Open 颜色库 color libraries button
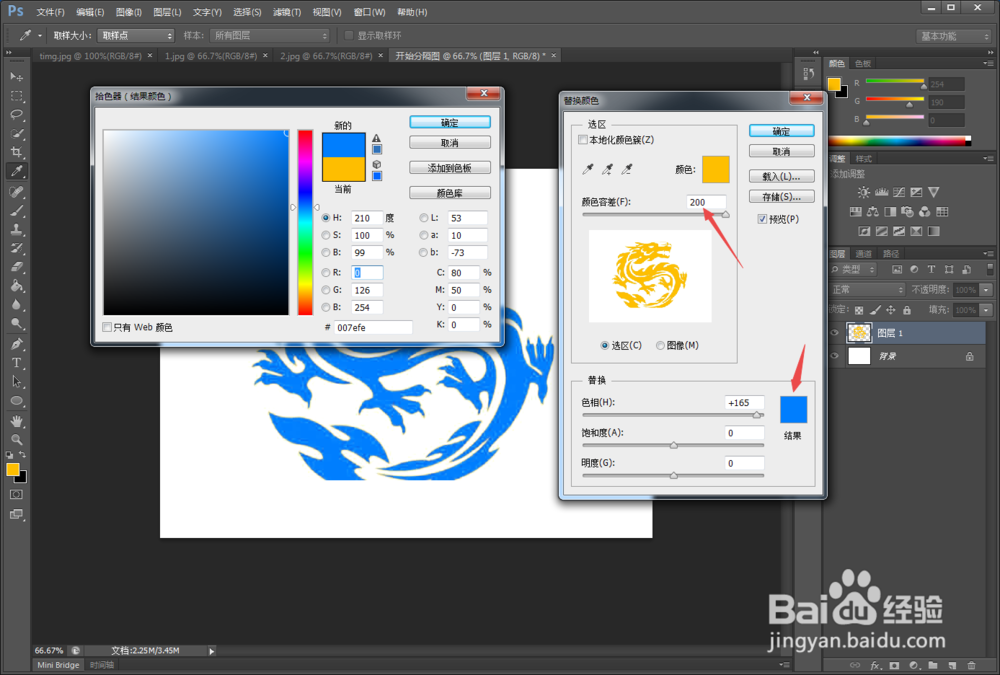The image size is (1000, 675). [450, 193]
